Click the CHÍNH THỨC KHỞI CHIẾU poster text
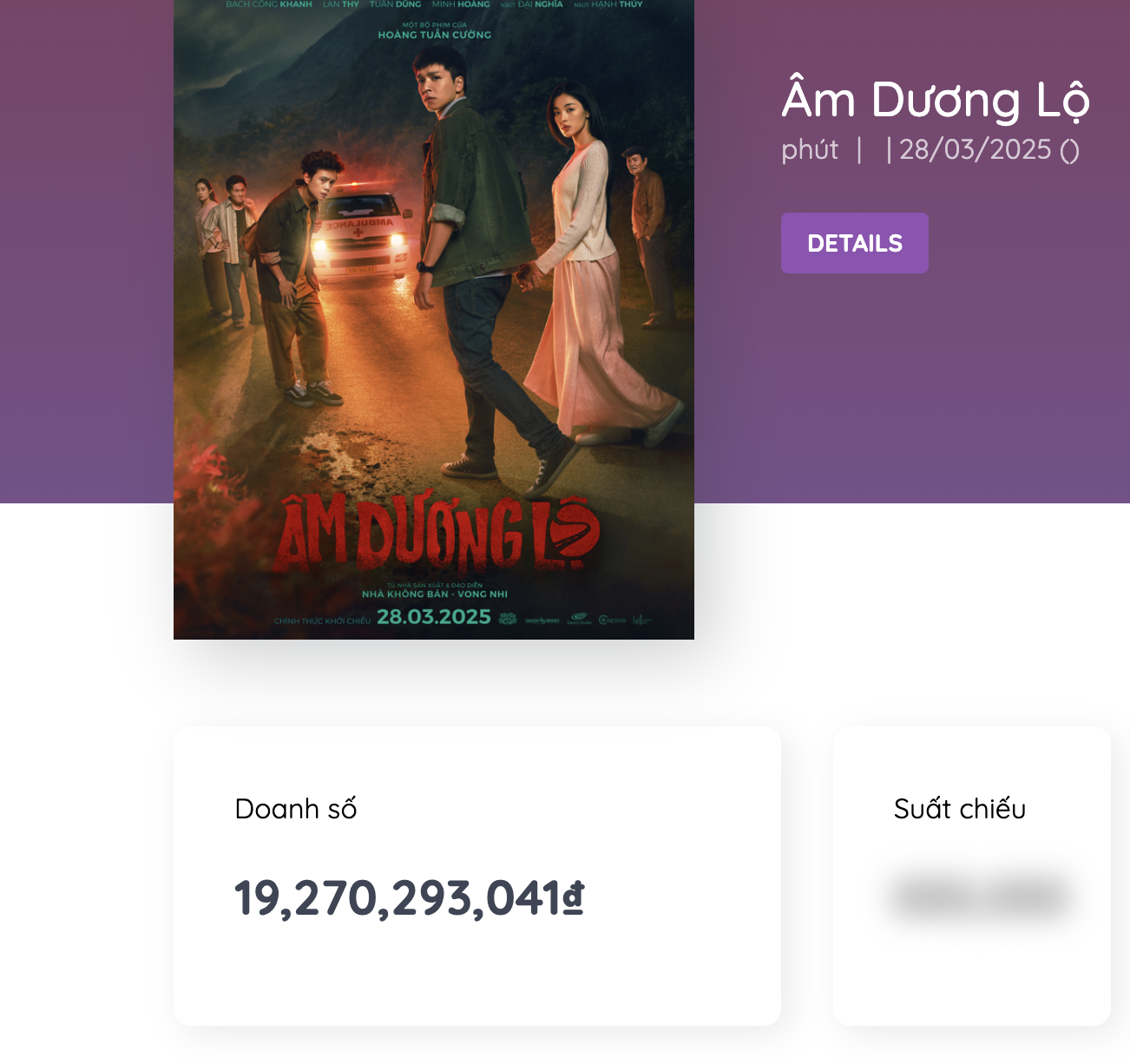1130x1064 pixels. pyautogui.click(x=322, y=621)
